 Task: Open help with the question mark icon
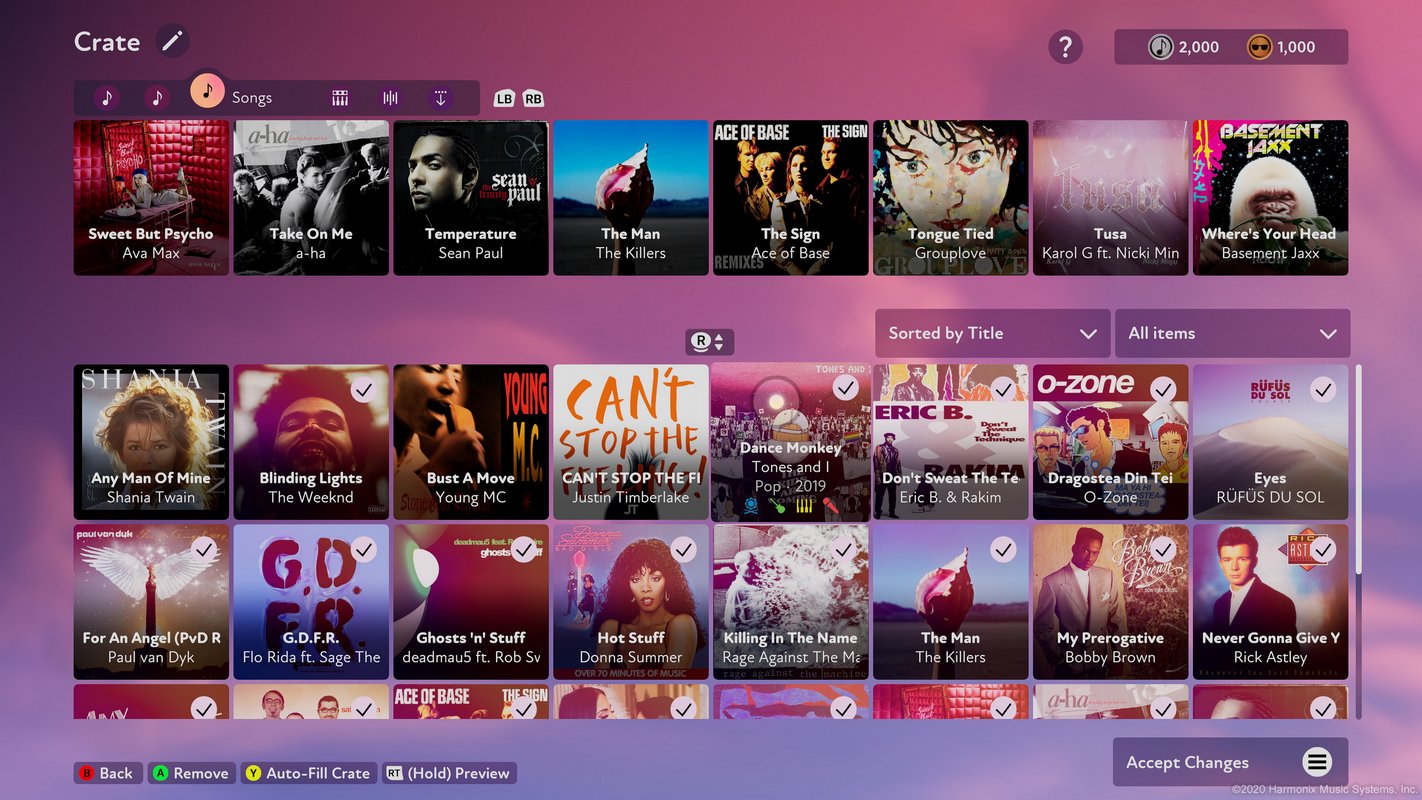tap(1065, 47)
